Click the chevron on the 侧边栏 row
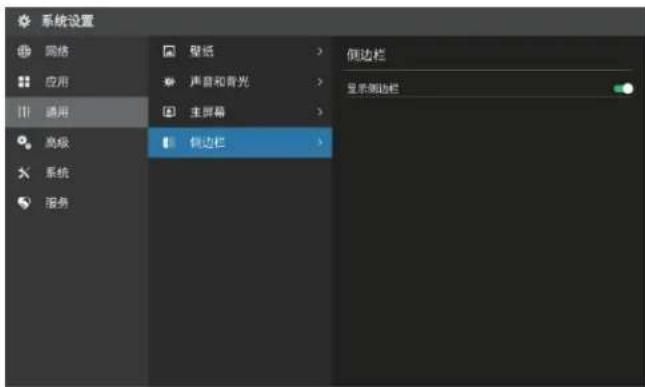This screenshot has height=387, width=645. [x=320, y=142]
